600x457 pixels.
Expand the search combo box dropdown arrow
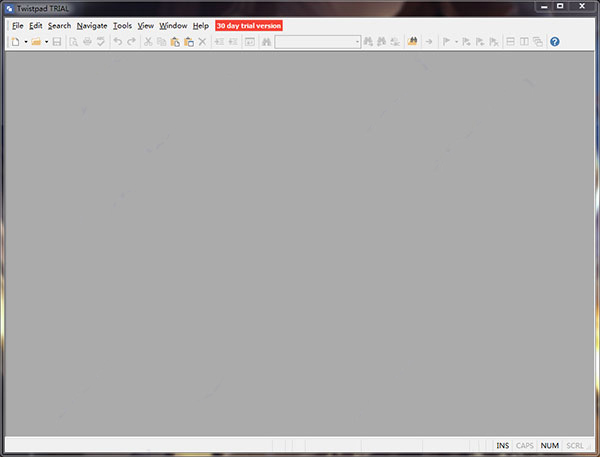point(357,42)
